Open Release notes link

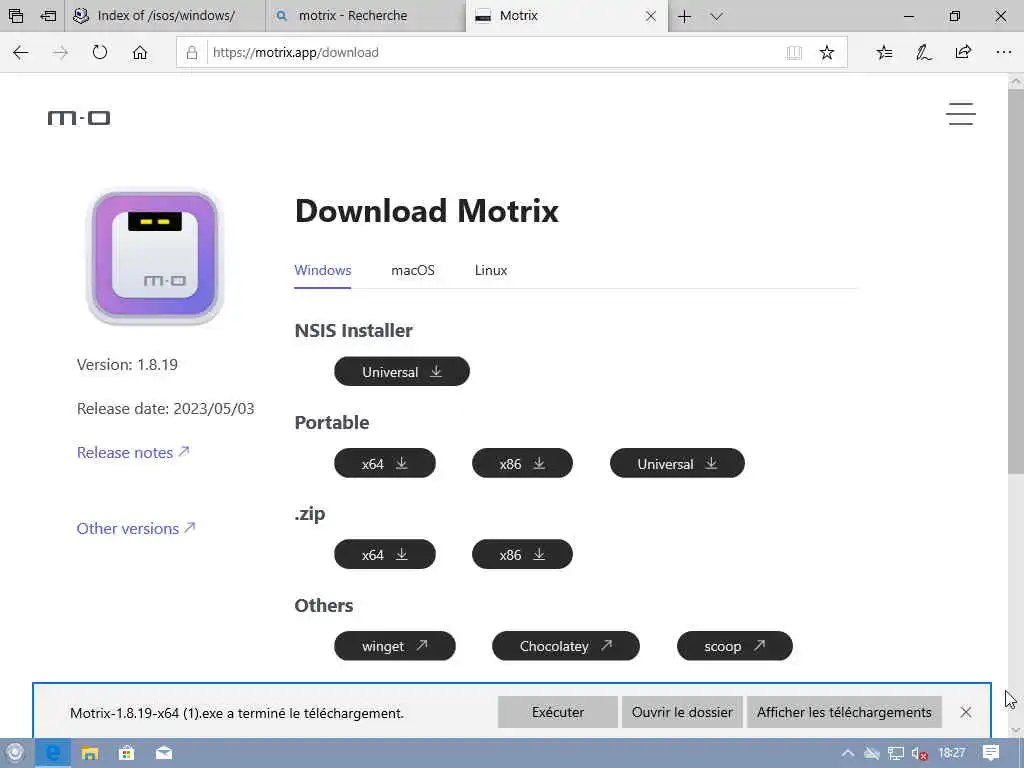133,453
